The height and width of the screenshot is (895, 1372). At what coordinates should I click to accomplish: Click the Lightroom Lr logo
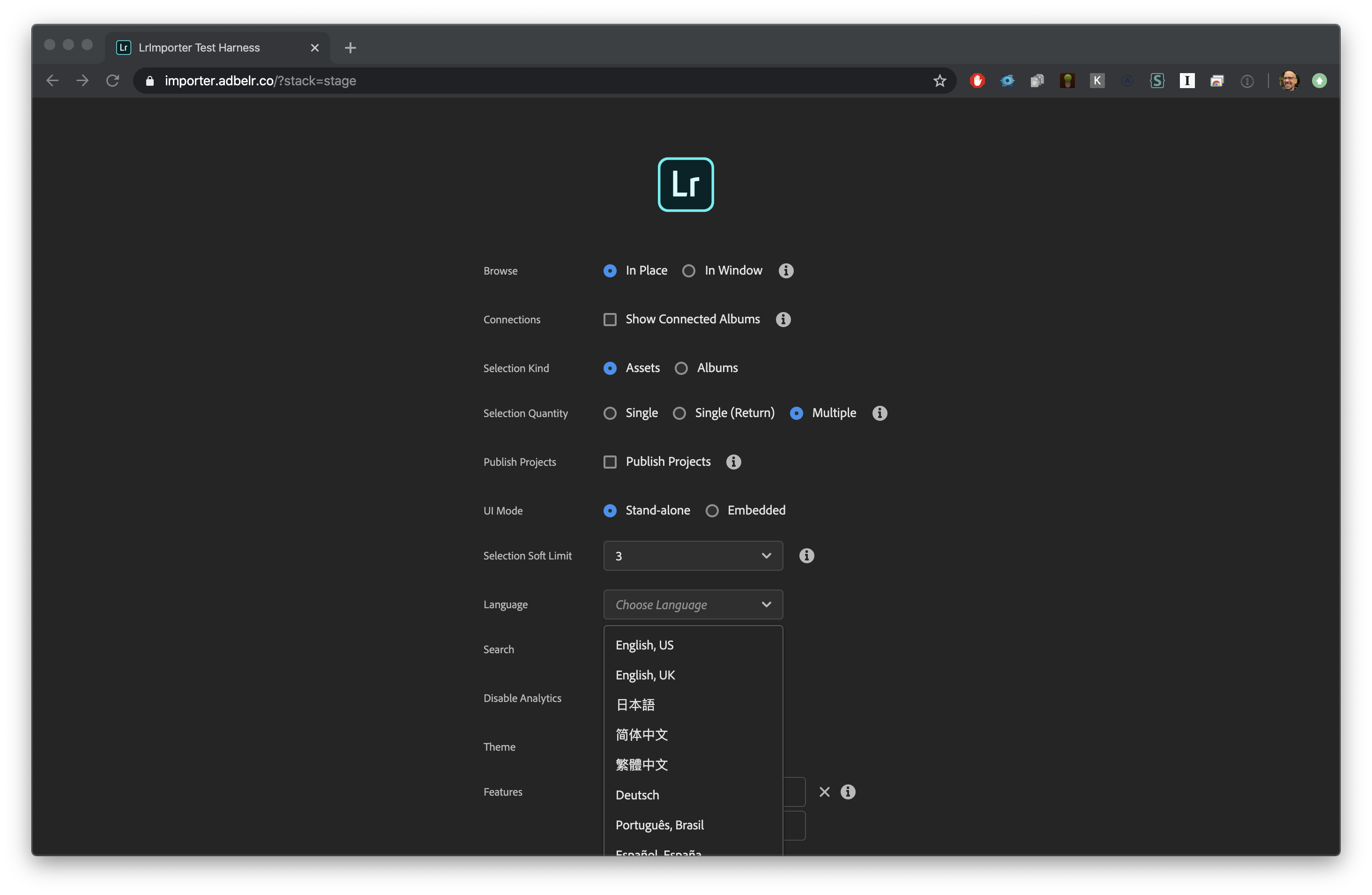click(686, 185)
